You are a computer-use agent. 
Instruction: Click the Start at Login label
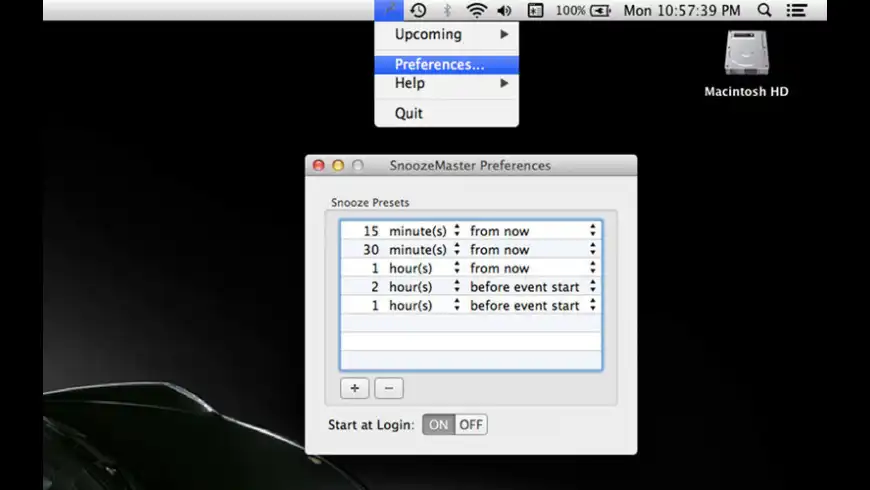pos(371,425)
